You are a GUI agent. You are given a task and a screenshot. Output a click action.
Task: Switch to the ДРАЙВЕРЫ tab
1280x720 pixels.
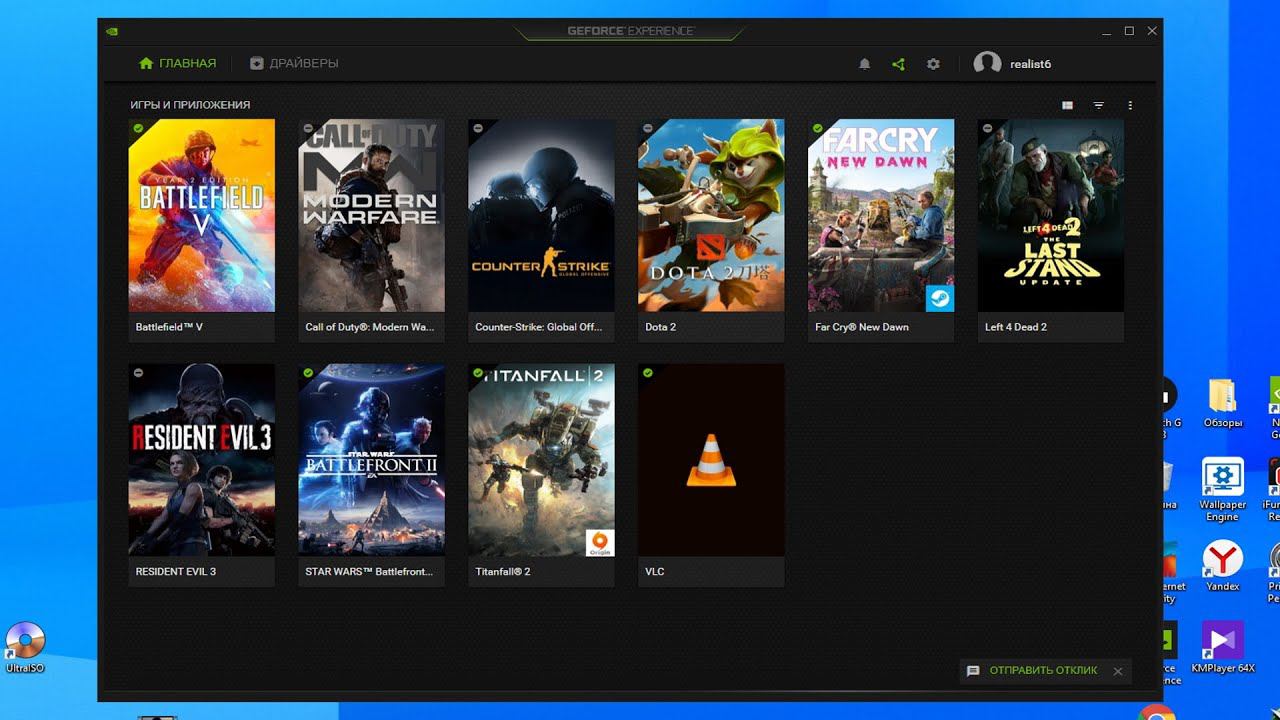tap(294, 63)
